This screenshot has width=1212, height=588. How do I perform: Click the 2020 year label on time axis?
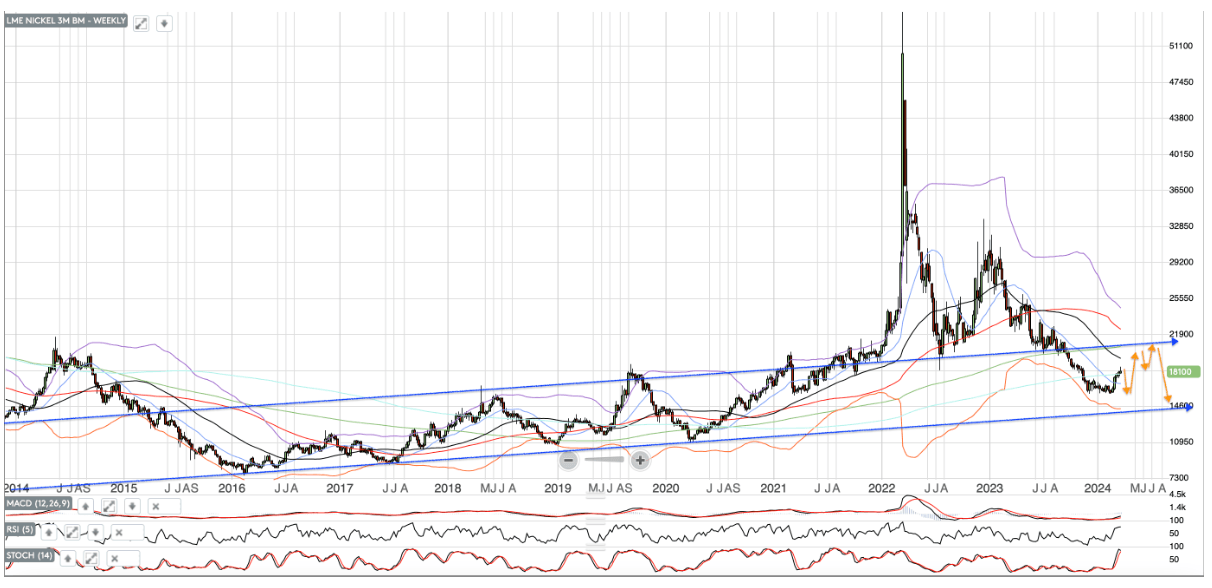665,488
